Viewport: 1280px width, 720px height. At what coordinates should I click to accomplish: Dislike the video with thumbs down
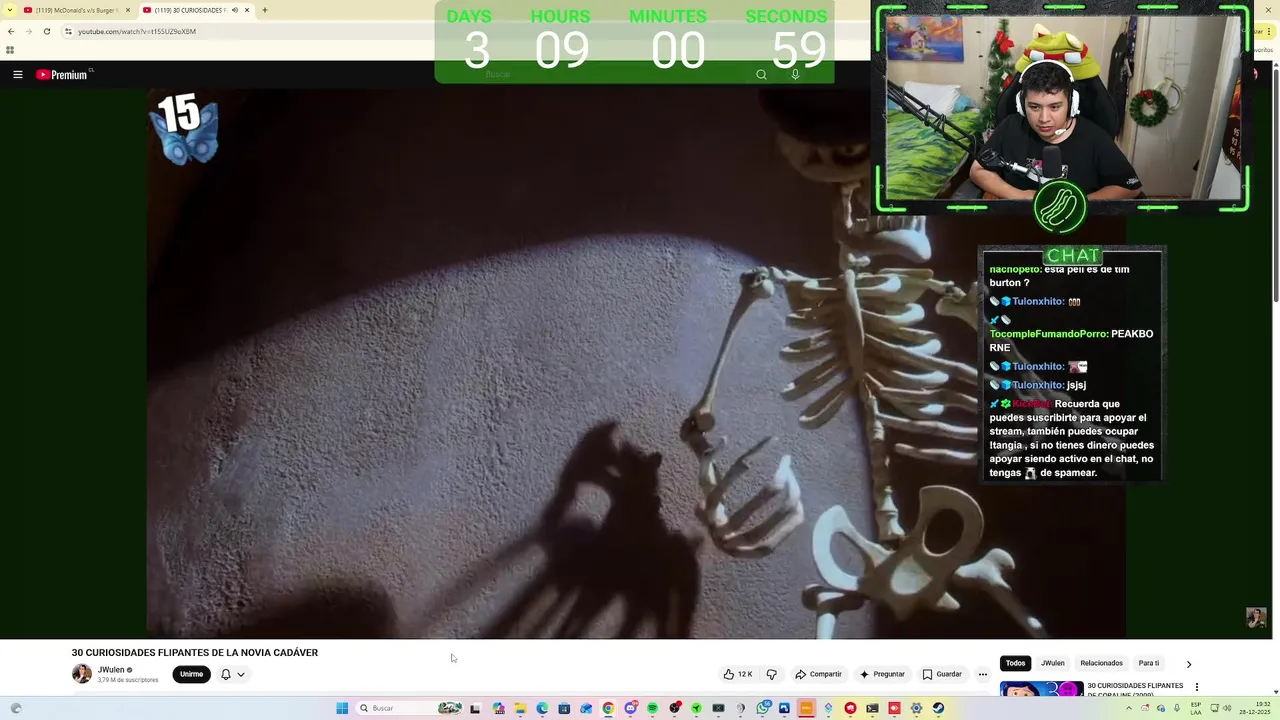pos(771,674)
